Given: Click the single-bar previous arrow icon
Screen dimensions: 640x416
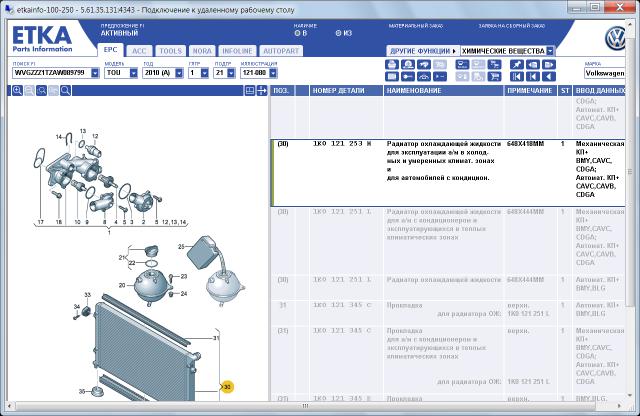Looking at the screenshot, I should [x=533, y=76].
